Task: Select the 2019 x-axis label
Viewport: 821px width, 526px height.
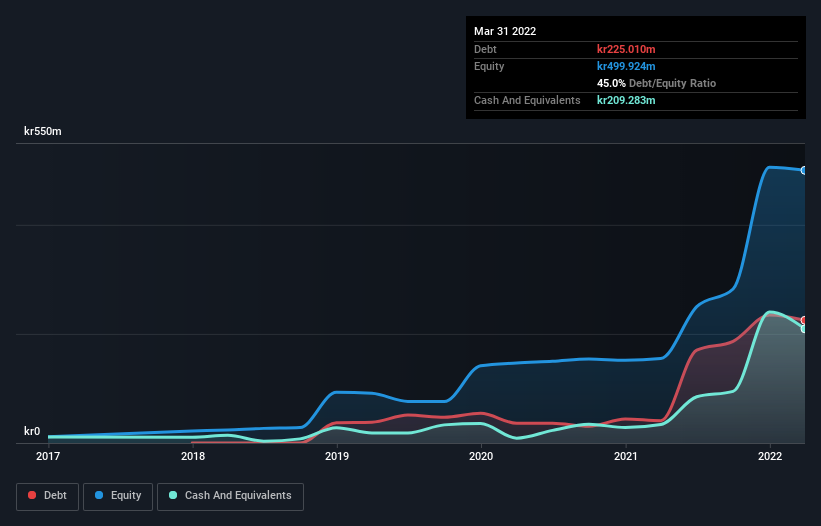Action: [x=337, y=456]
